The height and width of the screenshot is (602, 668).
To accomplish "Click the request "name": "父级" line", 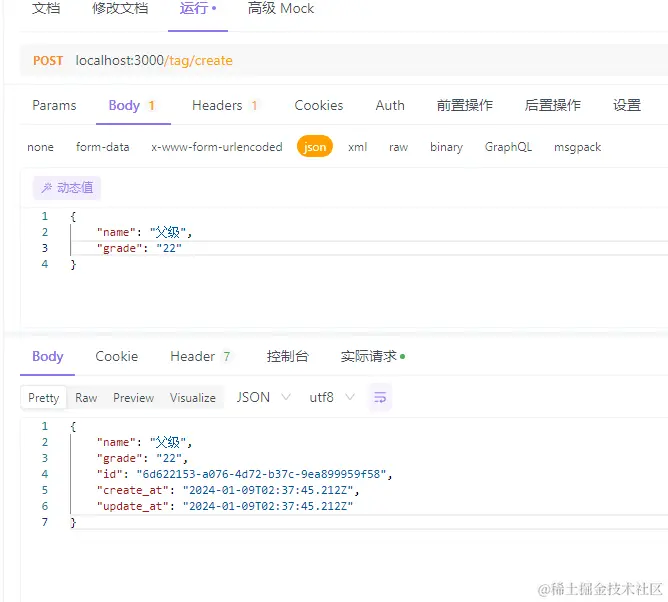I will pyautogui.click(x=144, y=232).
